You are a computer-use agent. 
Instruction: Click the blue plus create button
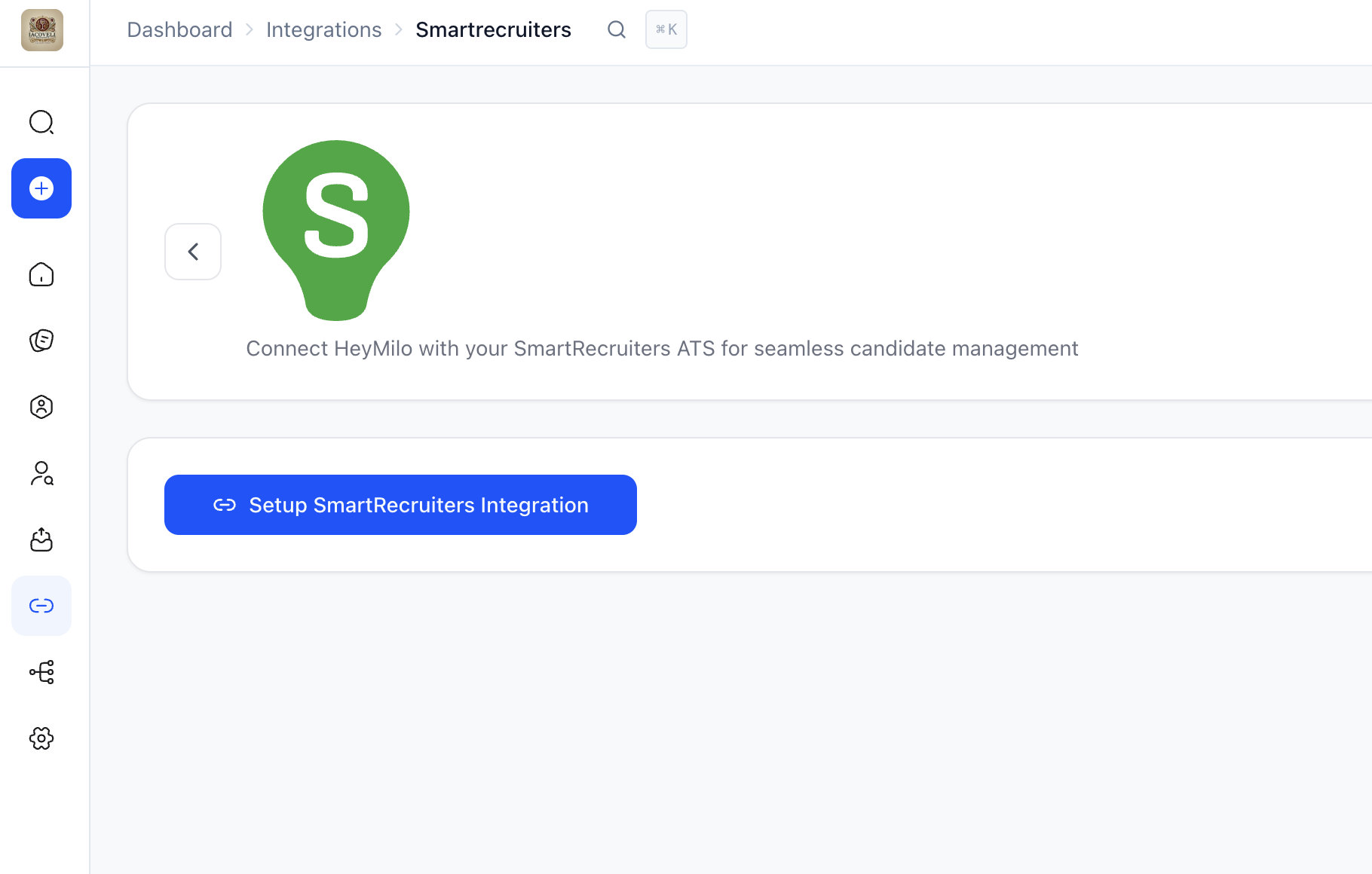pos(41,188)
